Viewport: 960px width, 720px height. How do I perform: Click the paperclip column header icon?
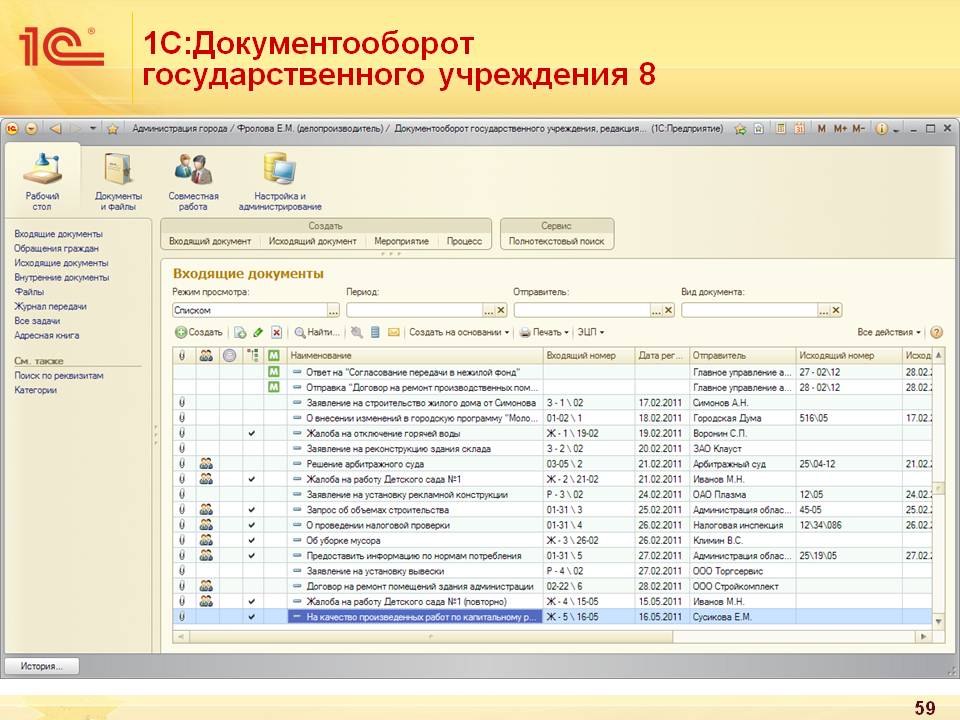[182, 355]
